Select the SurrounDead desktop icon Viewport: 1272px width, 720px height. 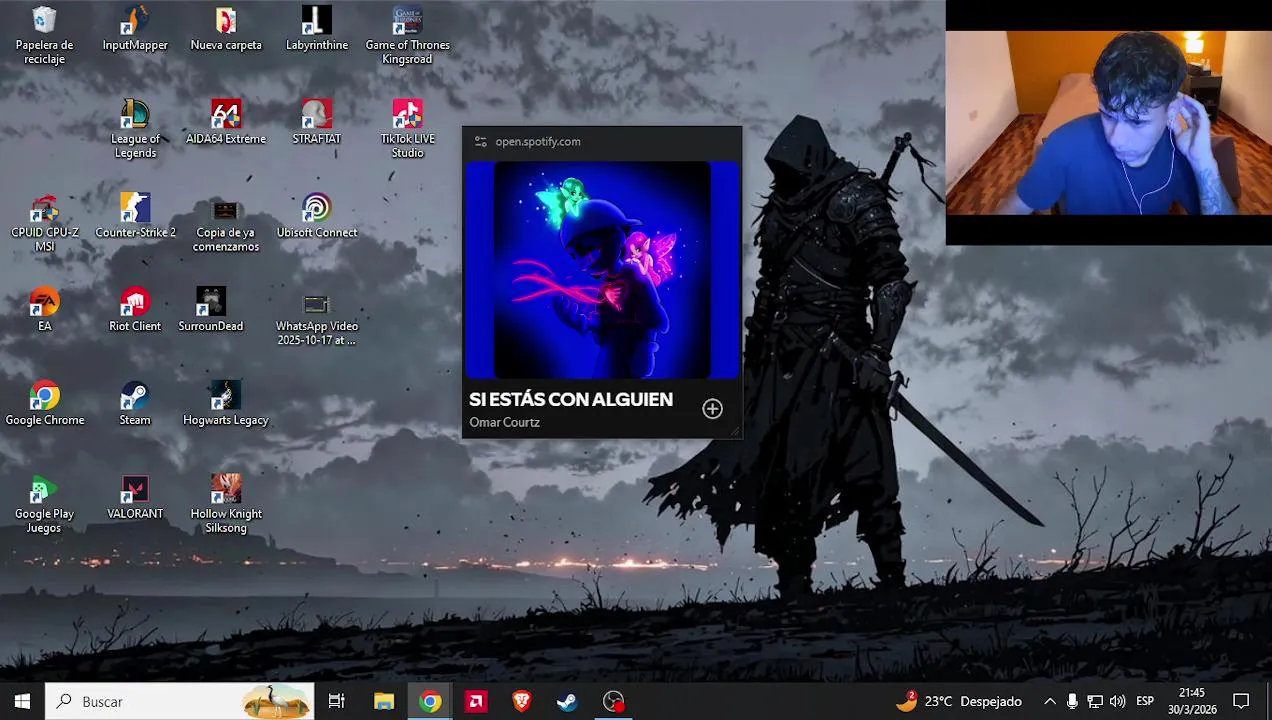point(211,310)
